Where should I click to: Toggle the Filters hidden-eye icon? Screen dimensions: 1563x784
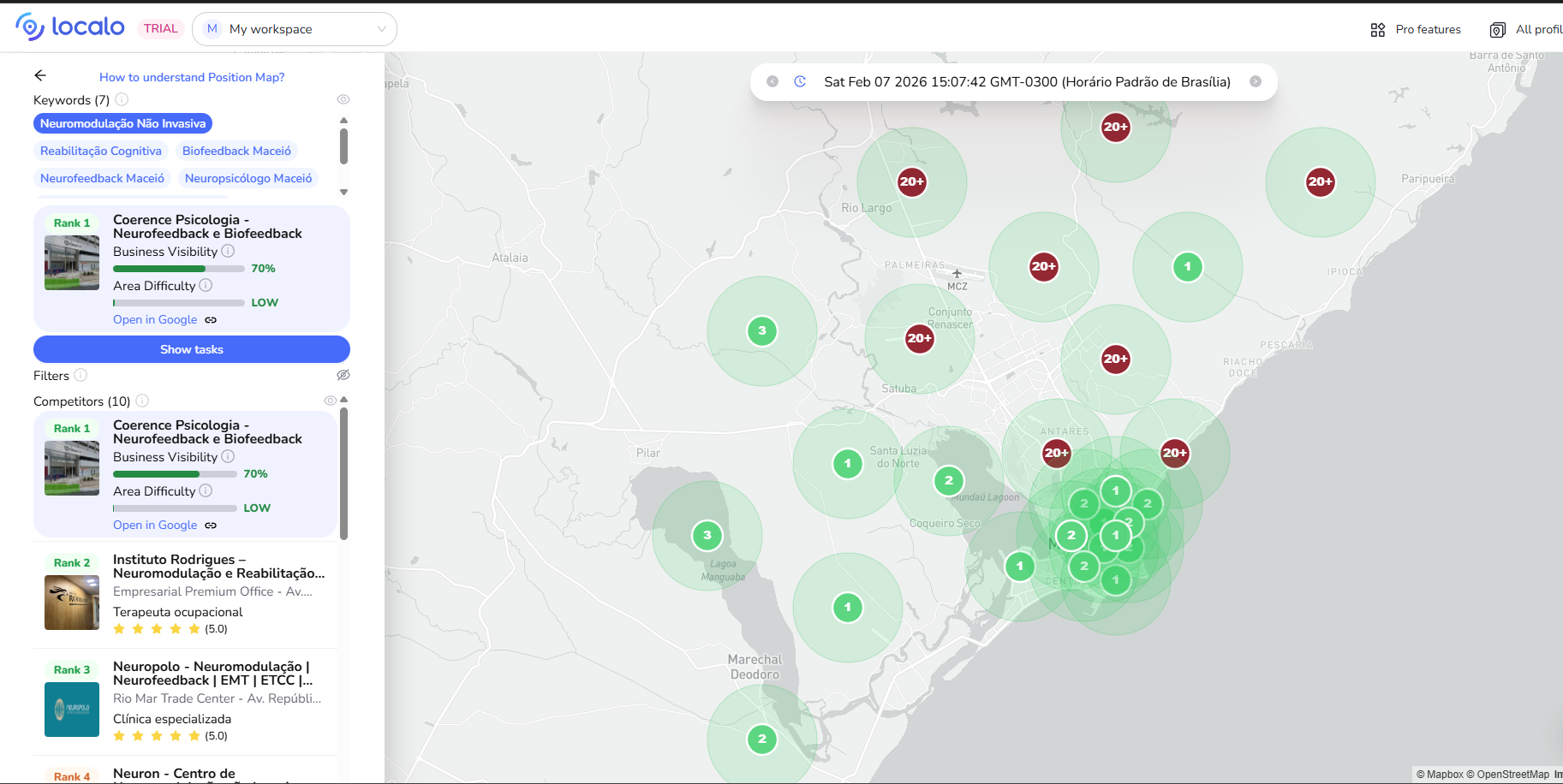(343, 375)
